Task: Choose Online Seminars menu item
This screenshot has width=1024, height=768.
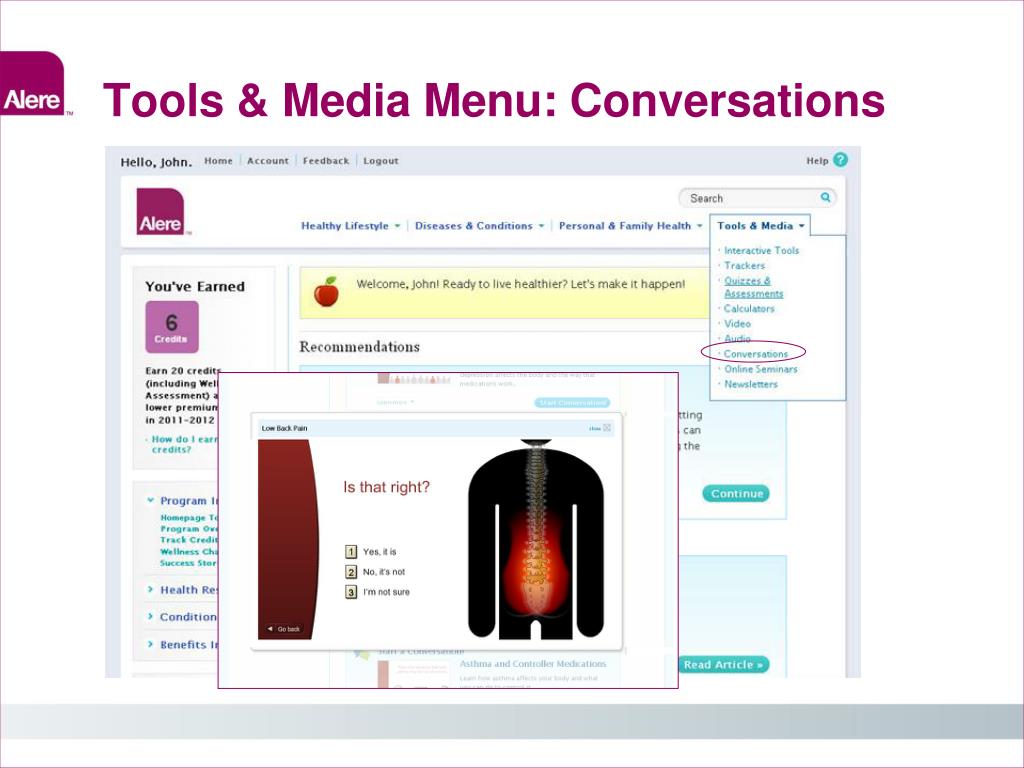Action: point(761,369)
